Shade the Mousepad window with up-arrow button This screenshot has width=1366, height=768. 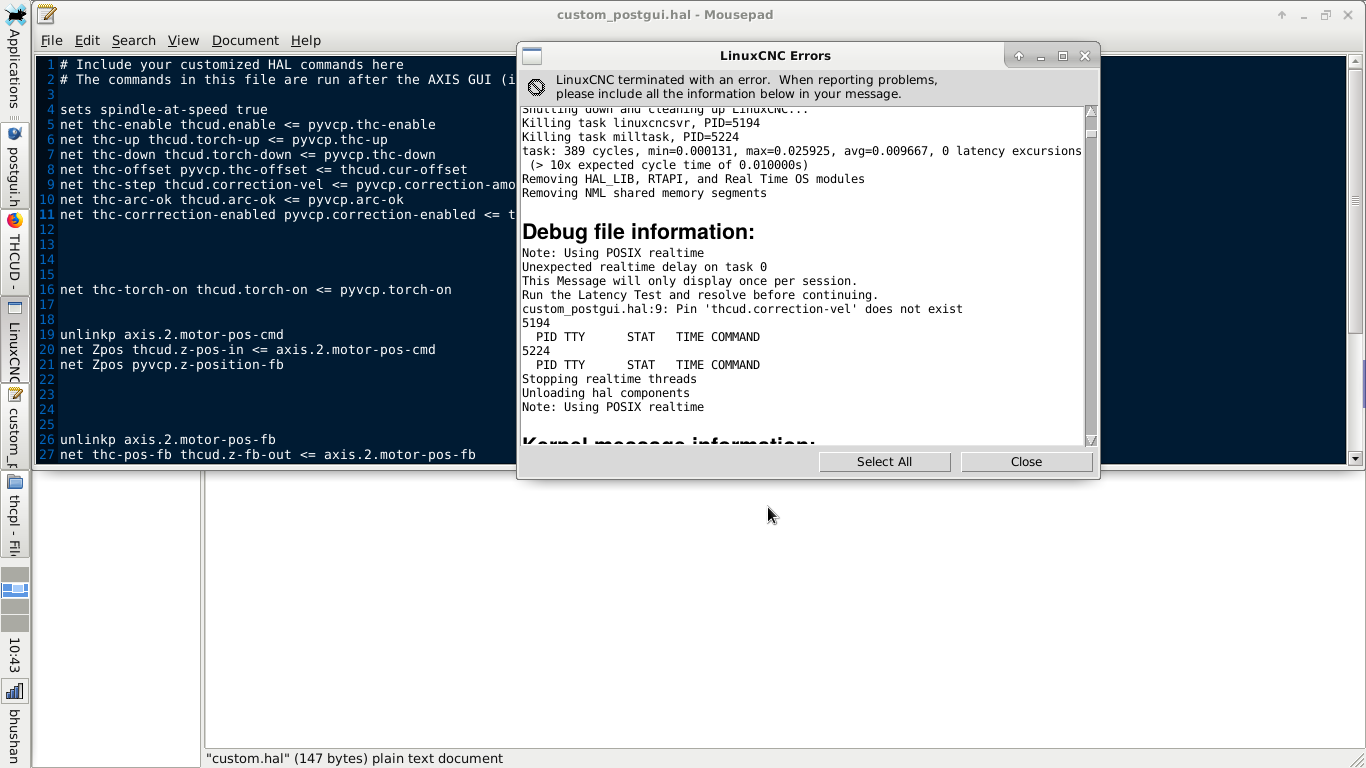(x=1282, y=15)
